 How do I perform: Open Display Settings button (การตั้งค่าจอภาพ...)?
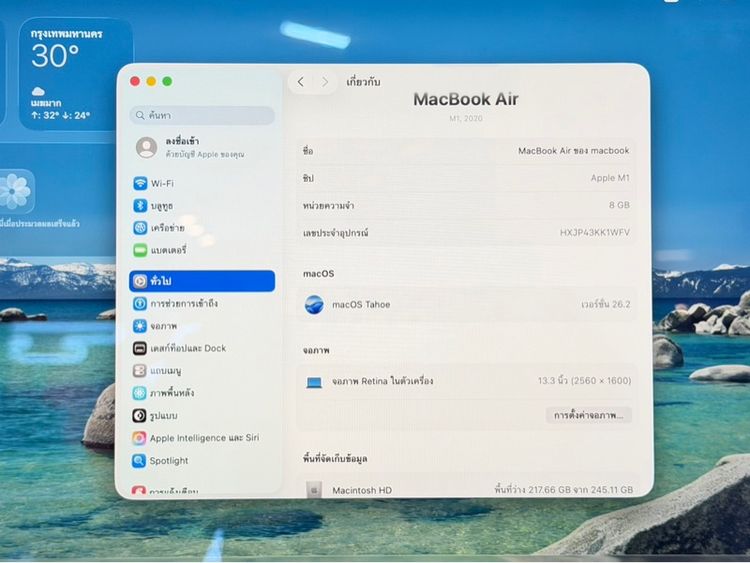coord(589,415)
